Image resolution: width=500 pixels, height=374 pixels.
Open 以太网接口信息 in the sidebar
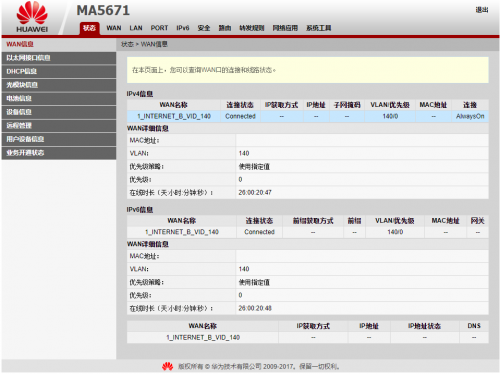point(59,58)
